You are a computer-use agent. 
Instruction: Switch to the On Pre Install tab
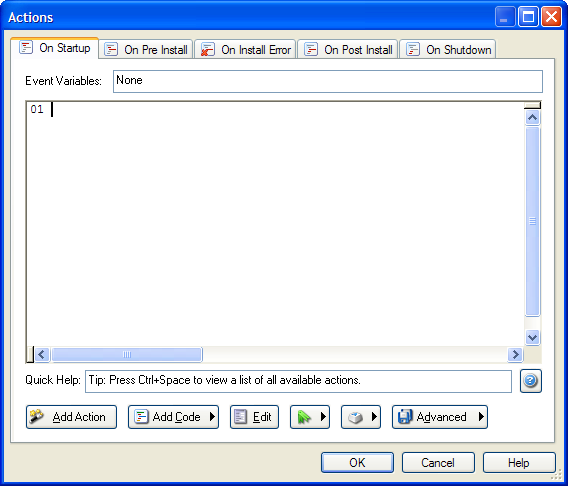146,49
